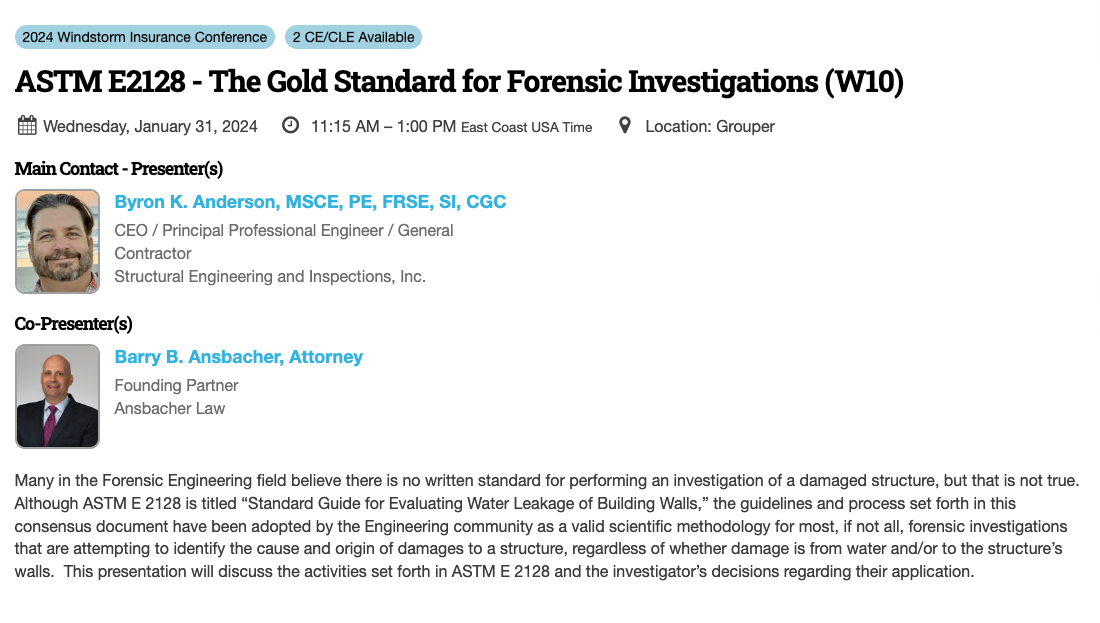Click the Ansbacher Law company name

[x=171, y=408]
